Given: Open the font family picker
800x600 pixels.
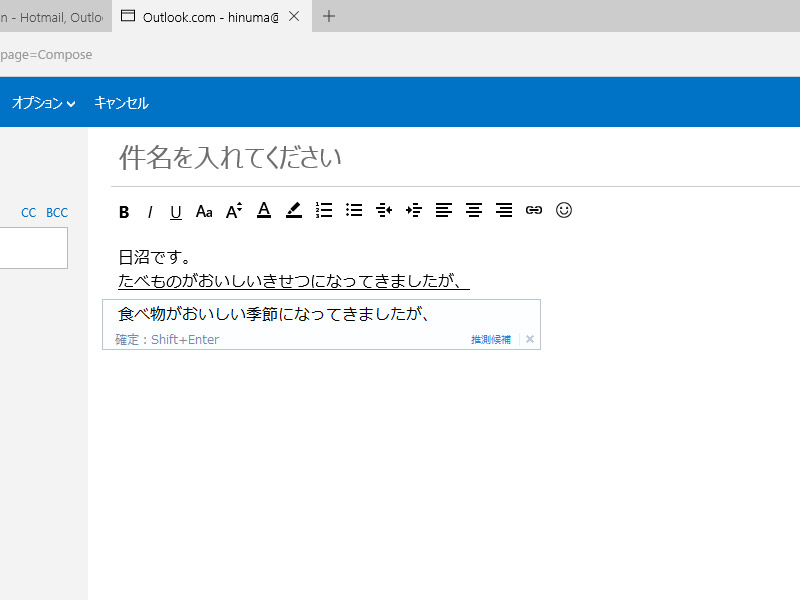Looking at the screenshot, I should [x=204, y=211].
